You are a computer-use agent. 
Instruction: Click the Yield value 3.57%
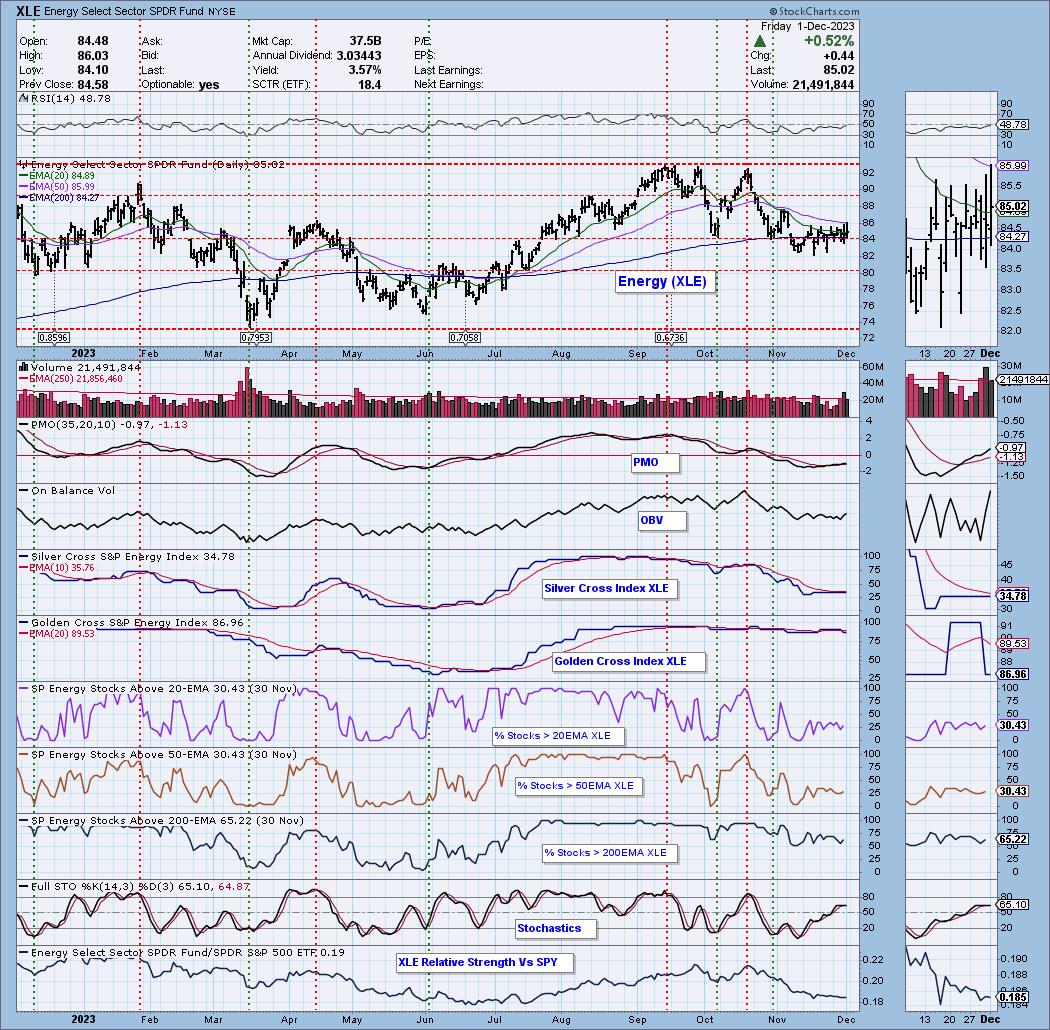364,70
